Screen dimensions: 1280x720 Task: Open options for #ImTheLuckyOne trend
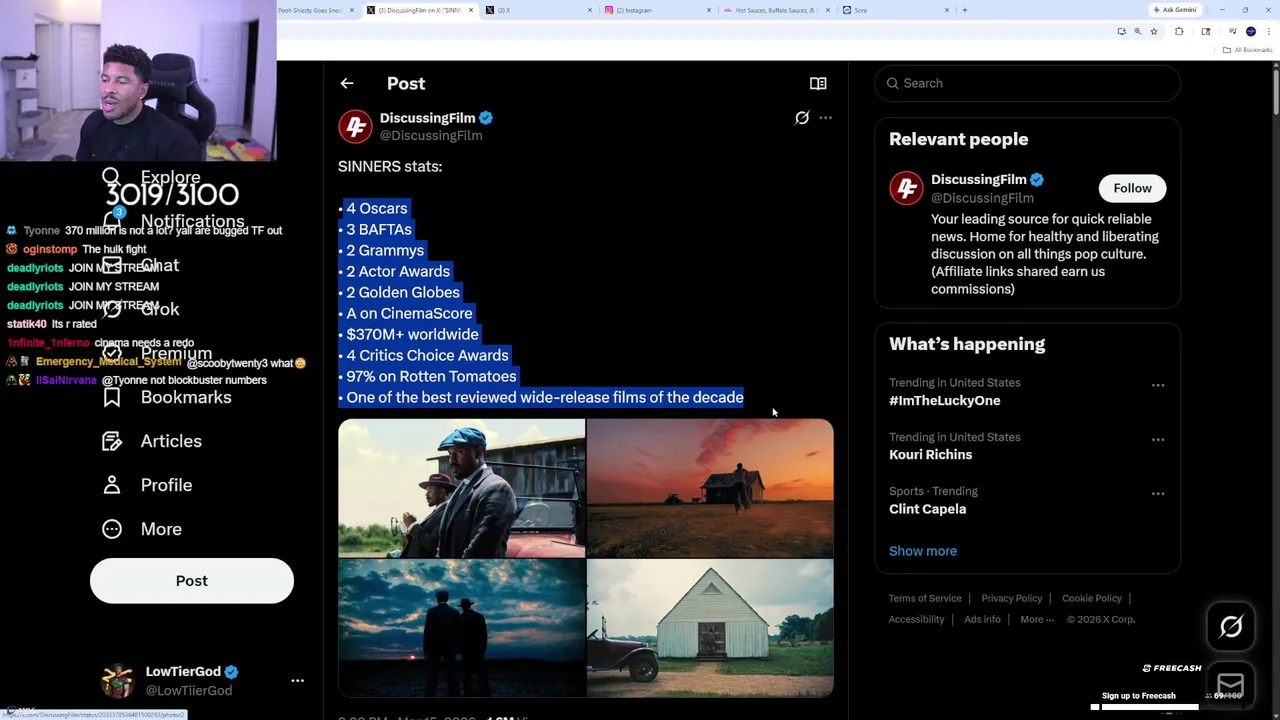coord(1157,385)
